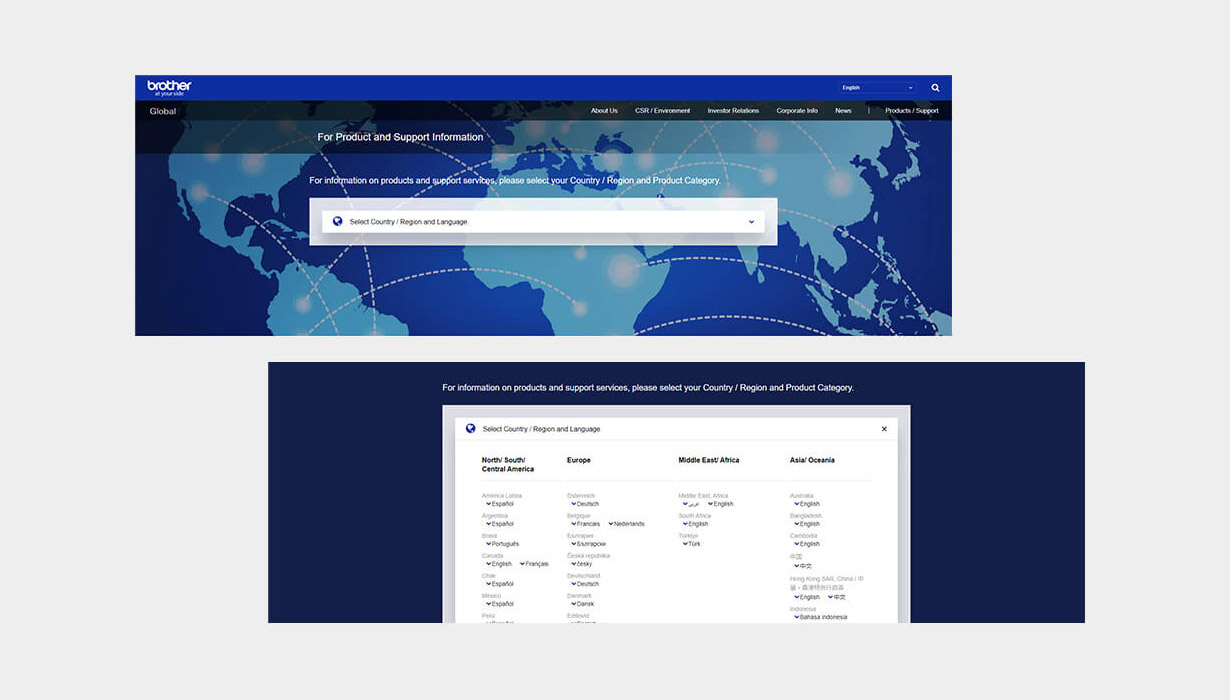Click the Brother logo in header

169,87
